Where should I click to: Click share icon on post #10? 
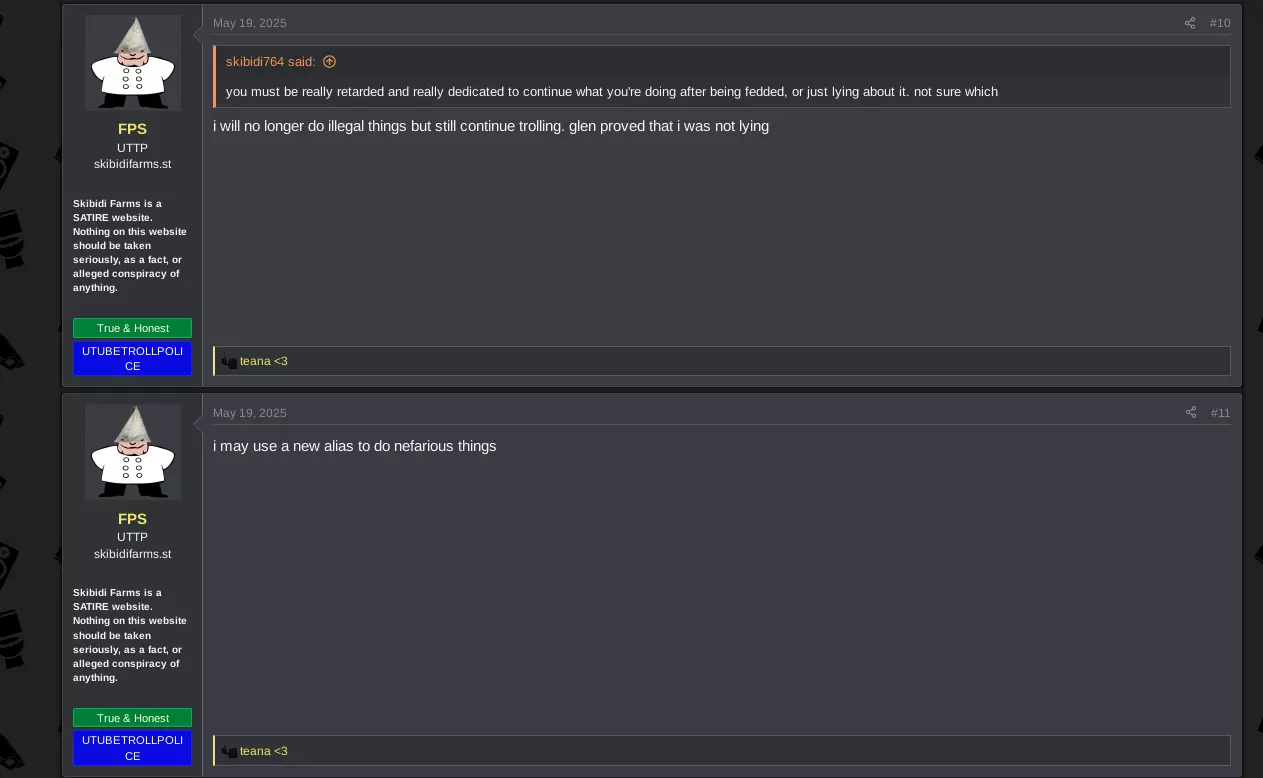tap(1190, 23)
